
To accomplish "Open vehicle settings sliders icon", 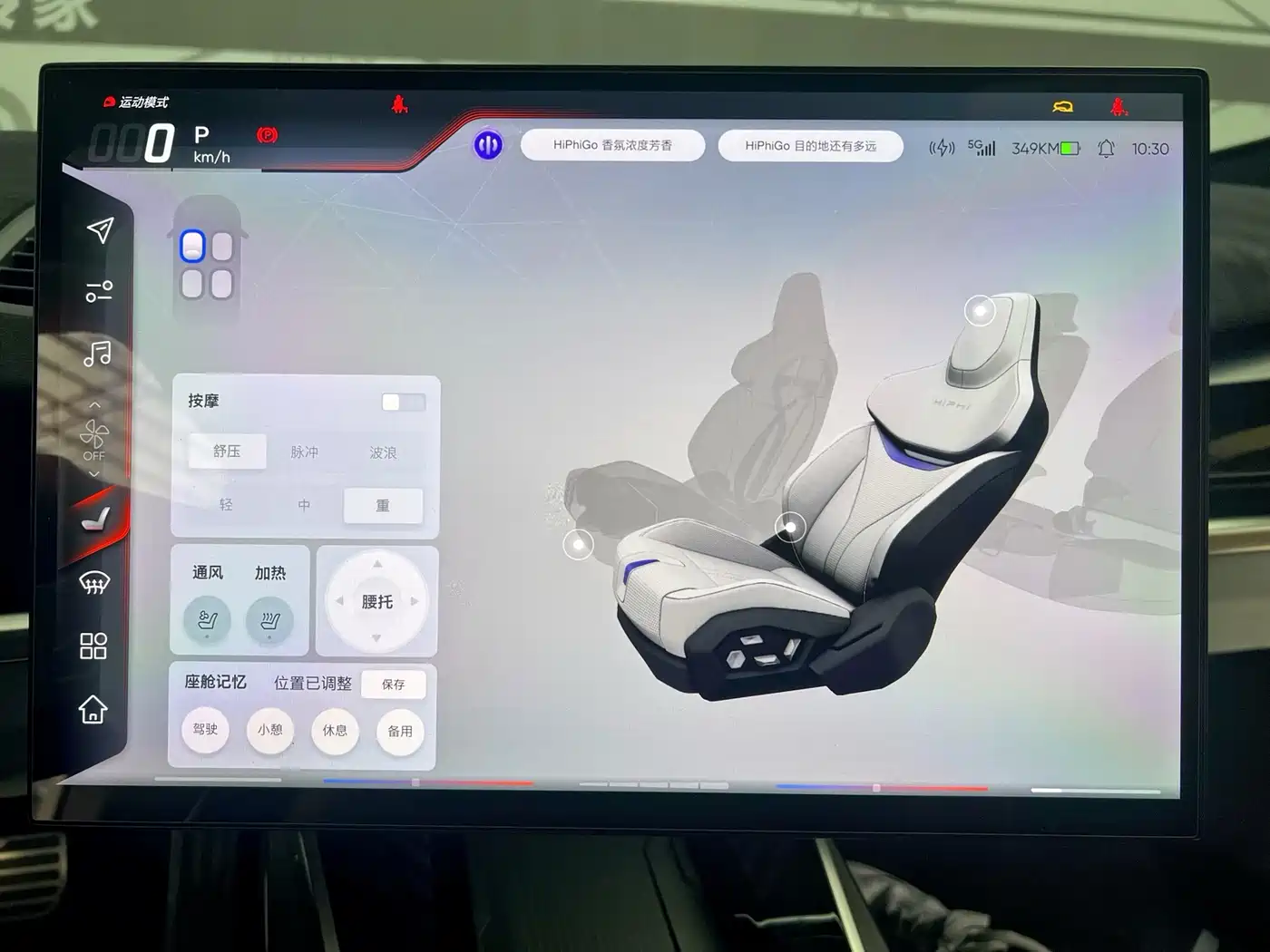I will pyautogui.click(x=99, y=291).
